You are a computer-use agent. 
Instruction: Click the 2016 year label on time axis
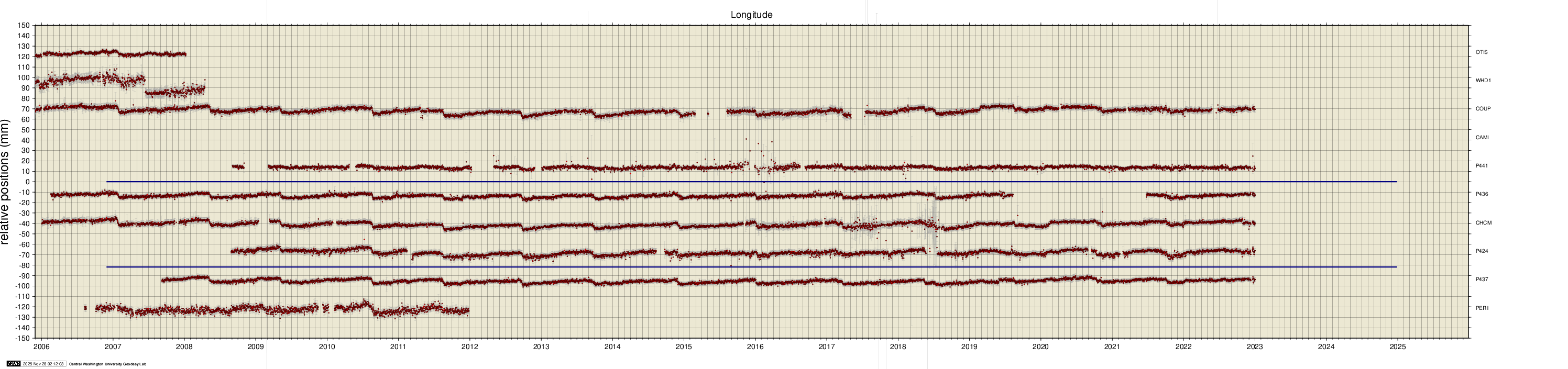[x=755, y=347]
